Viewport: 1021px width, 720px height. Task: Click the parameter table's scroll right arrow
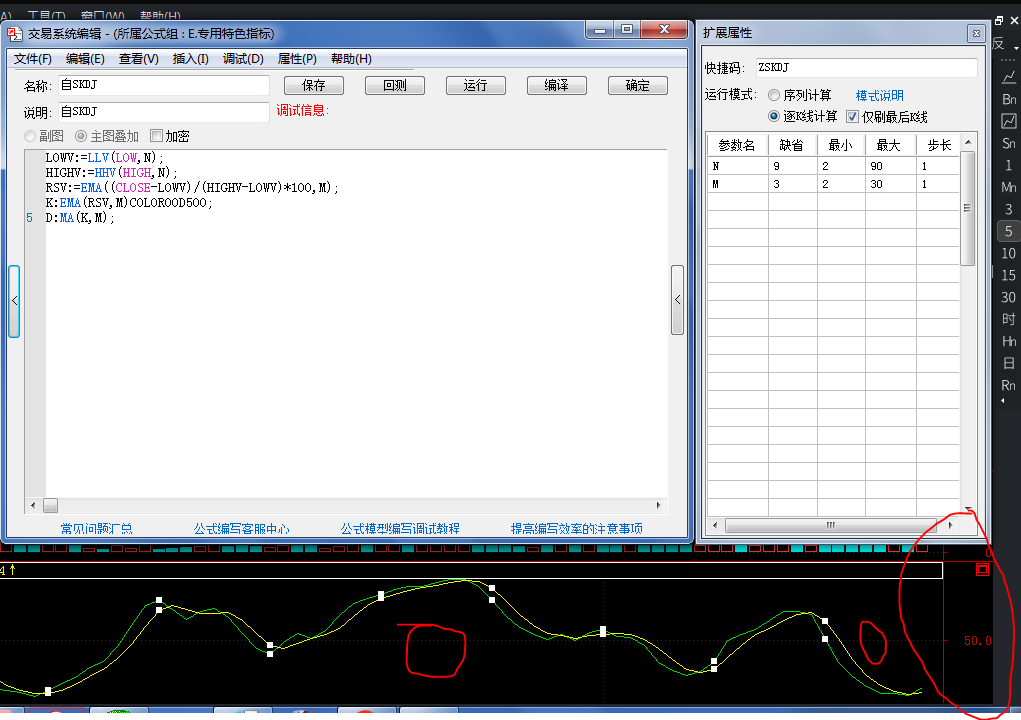point(950,525)
